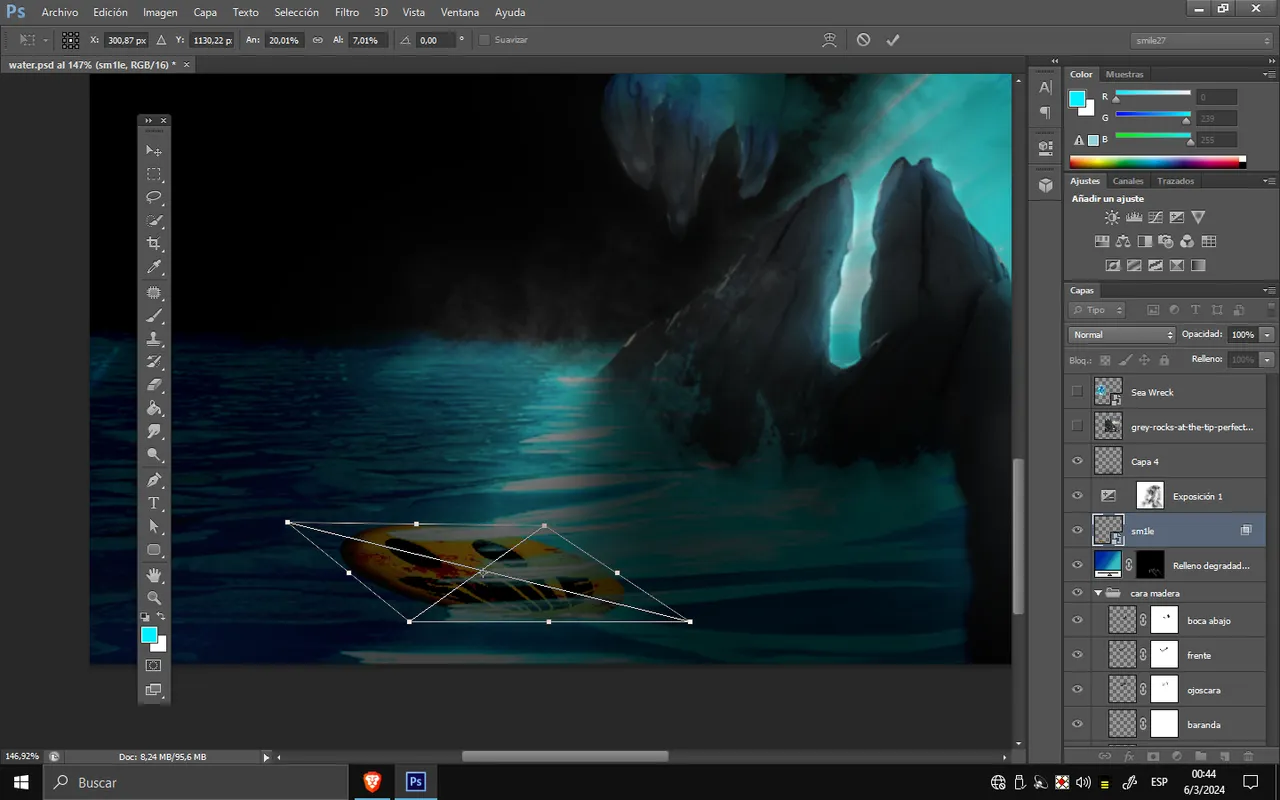Hide the Exposición 1 adjustment layer
1280x800 pixels.
(1077, 496)
